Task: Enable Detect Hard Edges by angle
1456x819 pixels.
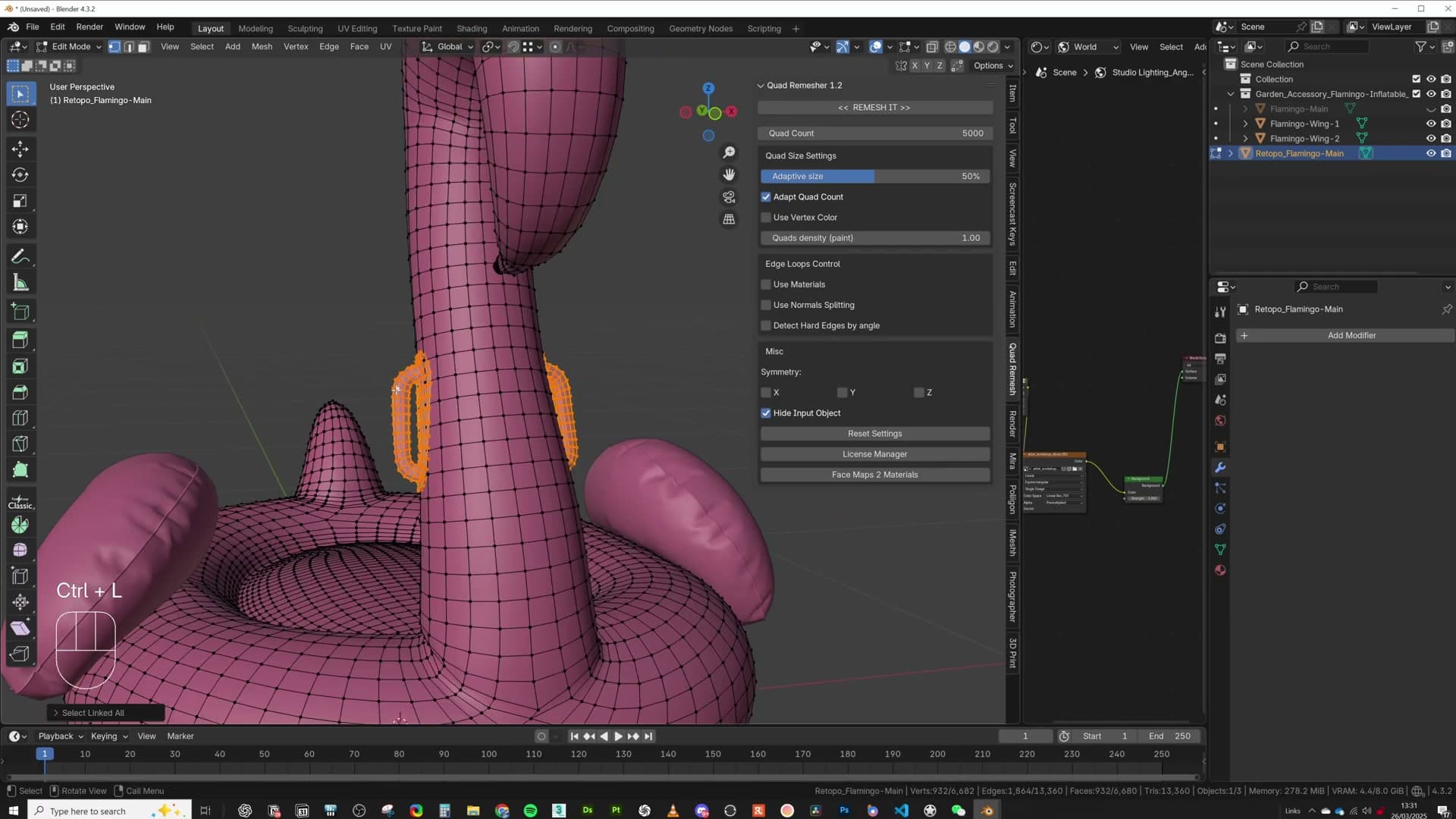Action: (766, 325)
